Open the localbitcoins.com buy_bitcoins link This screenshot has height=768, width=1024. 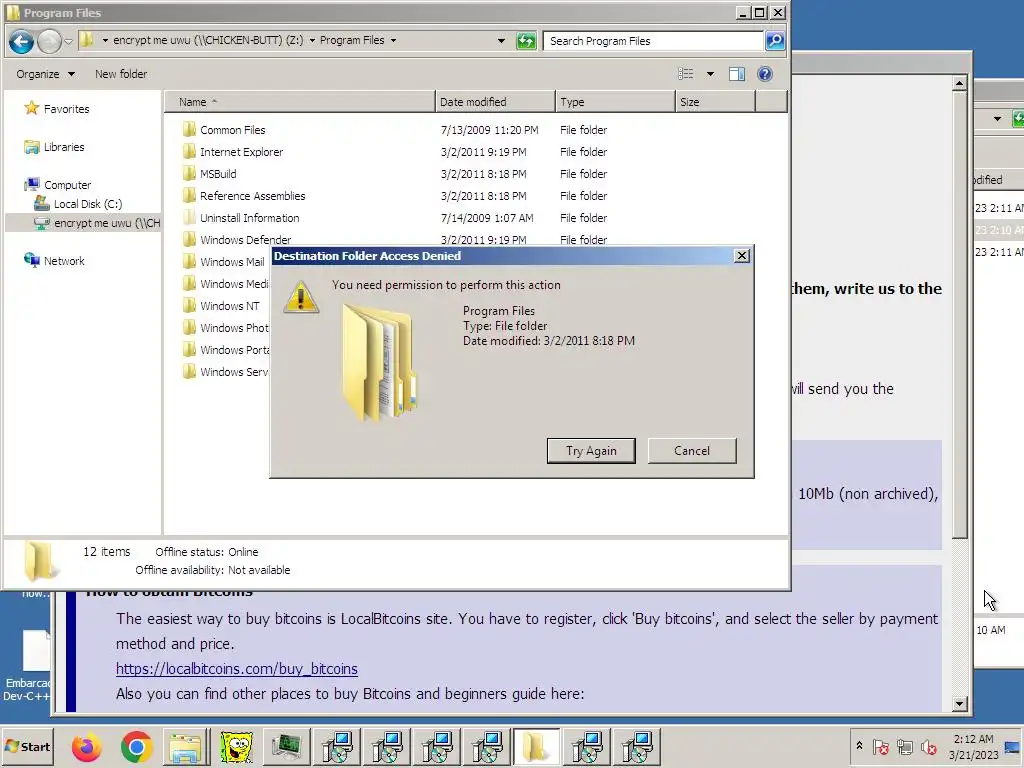tap(236, 669)
